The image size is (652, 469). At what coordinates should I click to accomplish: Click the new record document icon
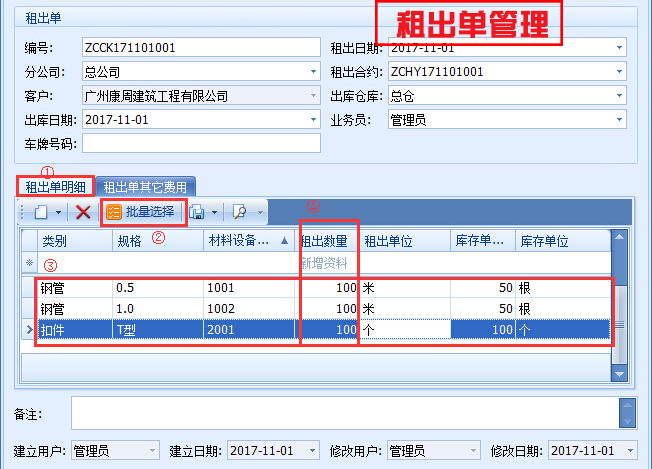point(41,212)
